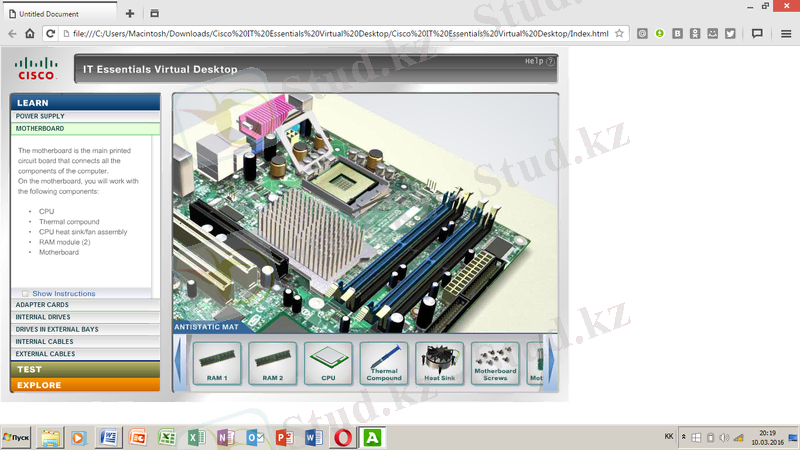The image size is (800, 450).
Task: Click the speech bubble toolbar icon
Action: 757,34
